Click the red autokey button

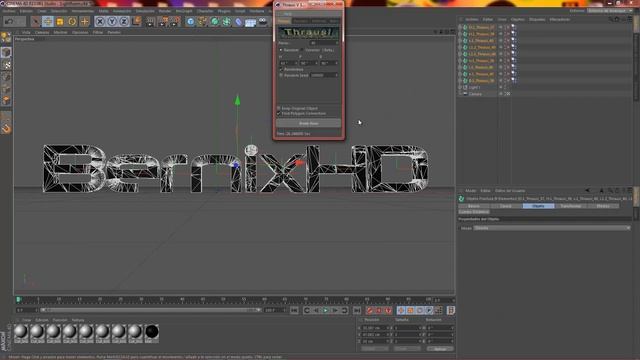tap(379, 311)
